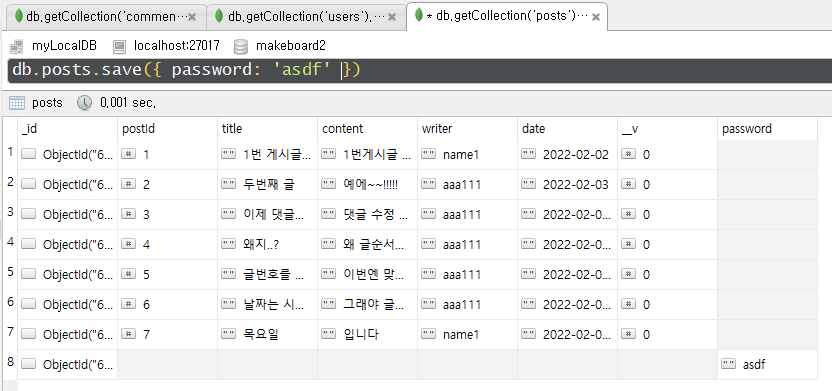Click the ObjectId icon in row 5
This screenshot has height=391, width=832.
point(29,274)
